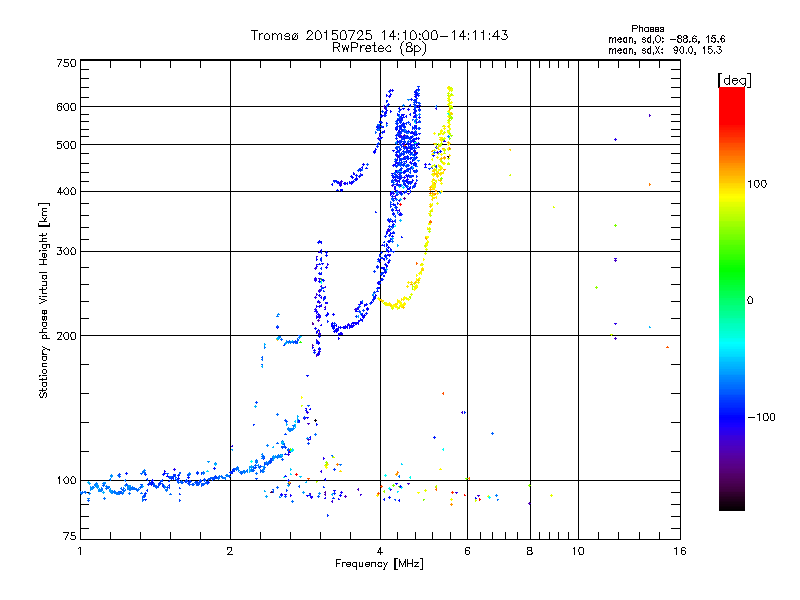Click the x-axis tick label '4'
This screenshot has width=800, height=600.
coord(380,551)
